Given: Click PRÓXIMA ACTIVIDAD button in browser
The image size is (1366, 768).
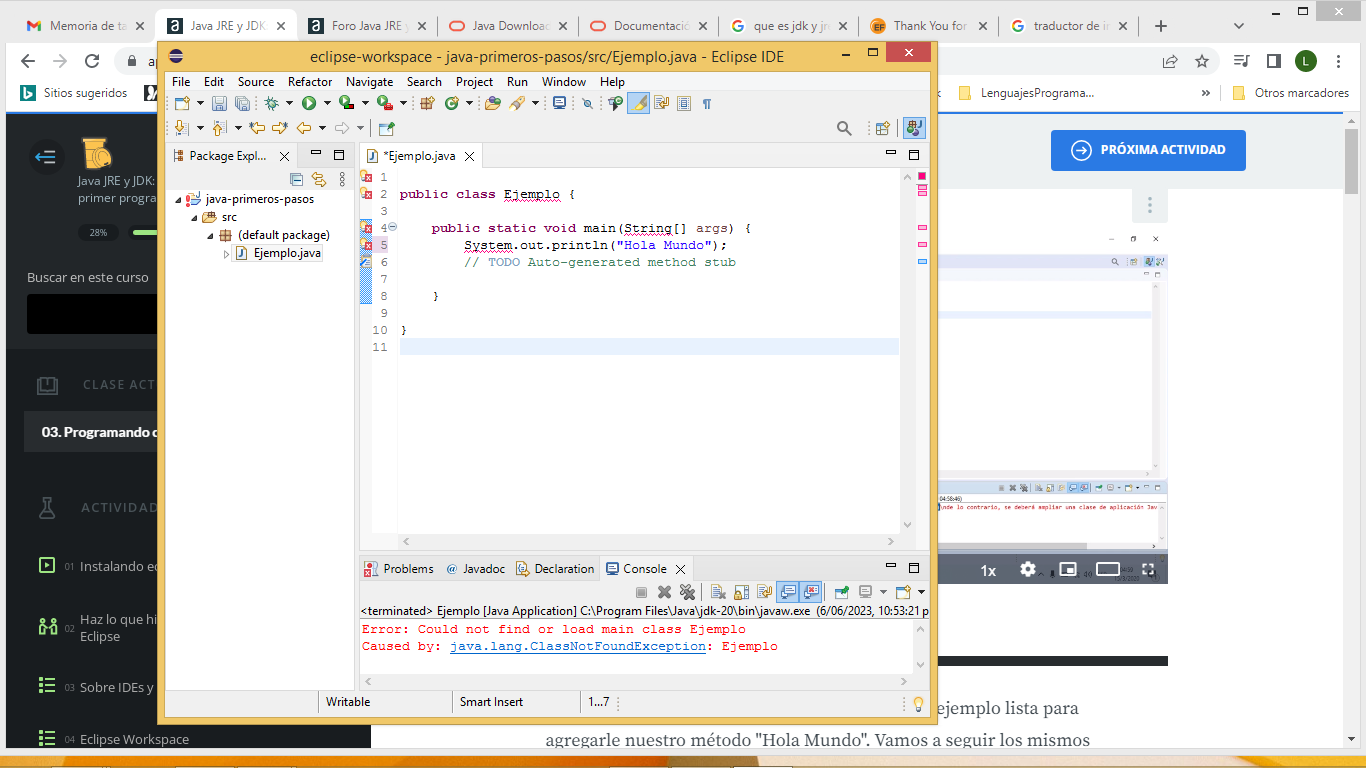Looking at the screenshot, I should [x=1148, y=150].
